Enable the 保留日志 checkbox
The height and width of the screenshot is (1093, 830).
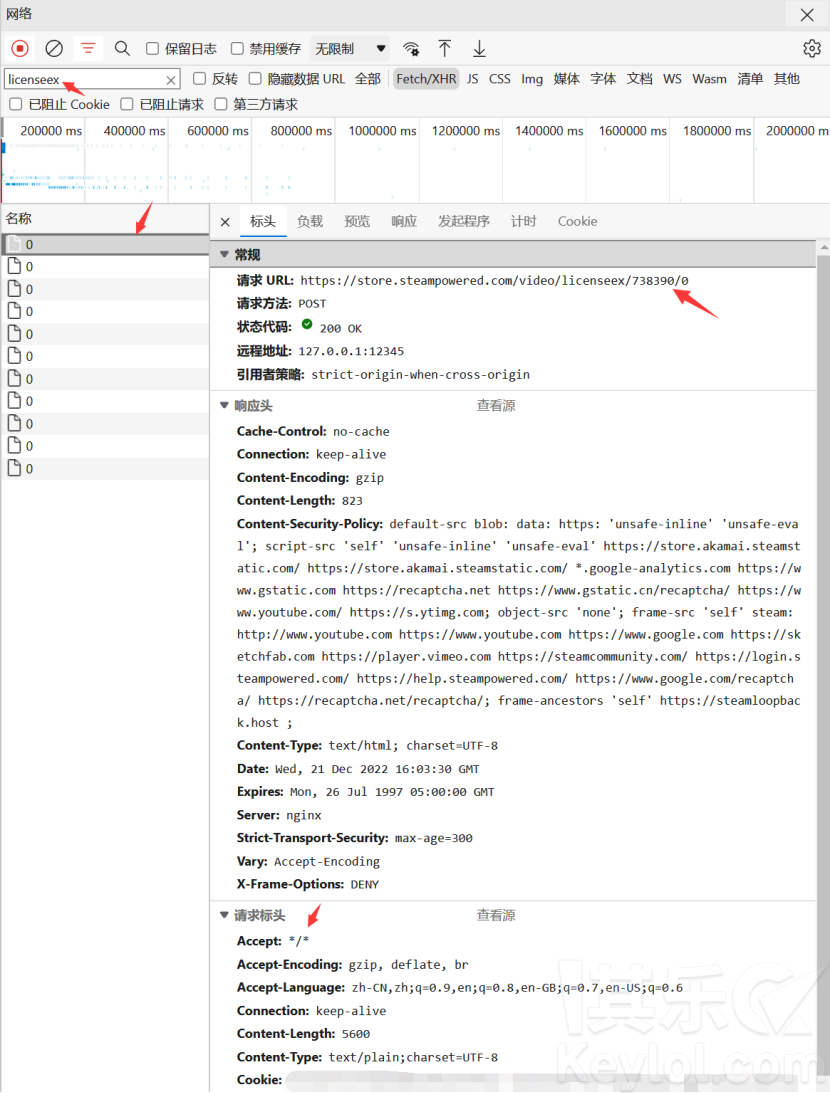tap(153, 49)
